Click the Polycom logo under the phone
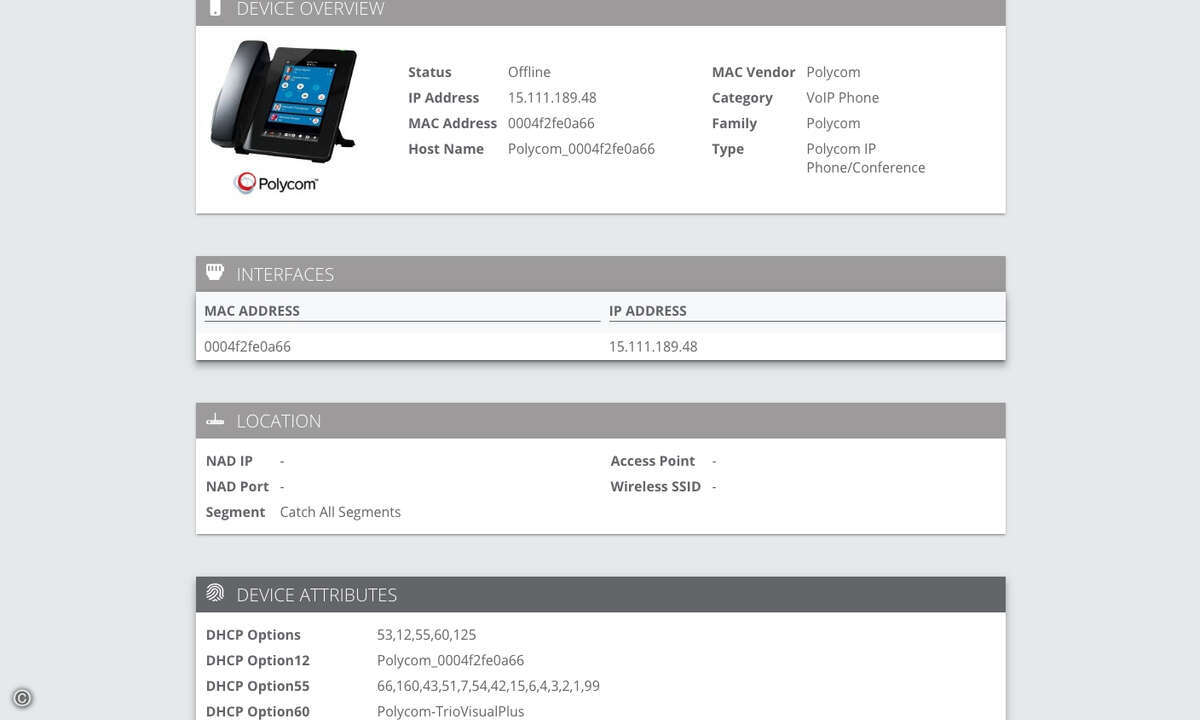 click(276, 183)
